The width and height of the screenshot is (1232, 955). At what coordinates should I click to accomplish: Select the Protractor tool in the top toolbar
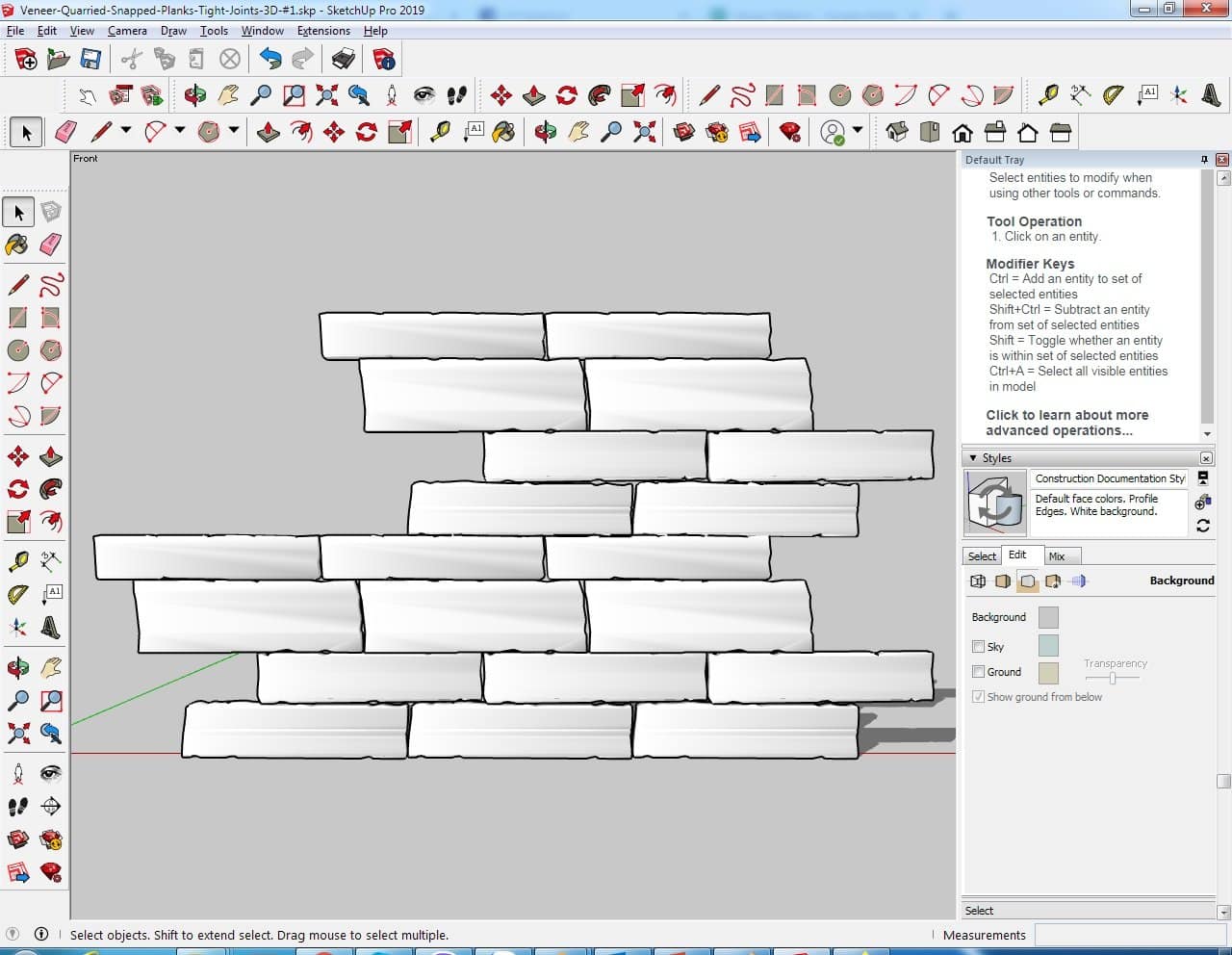pyautogui.click(x=1114, y=94)
